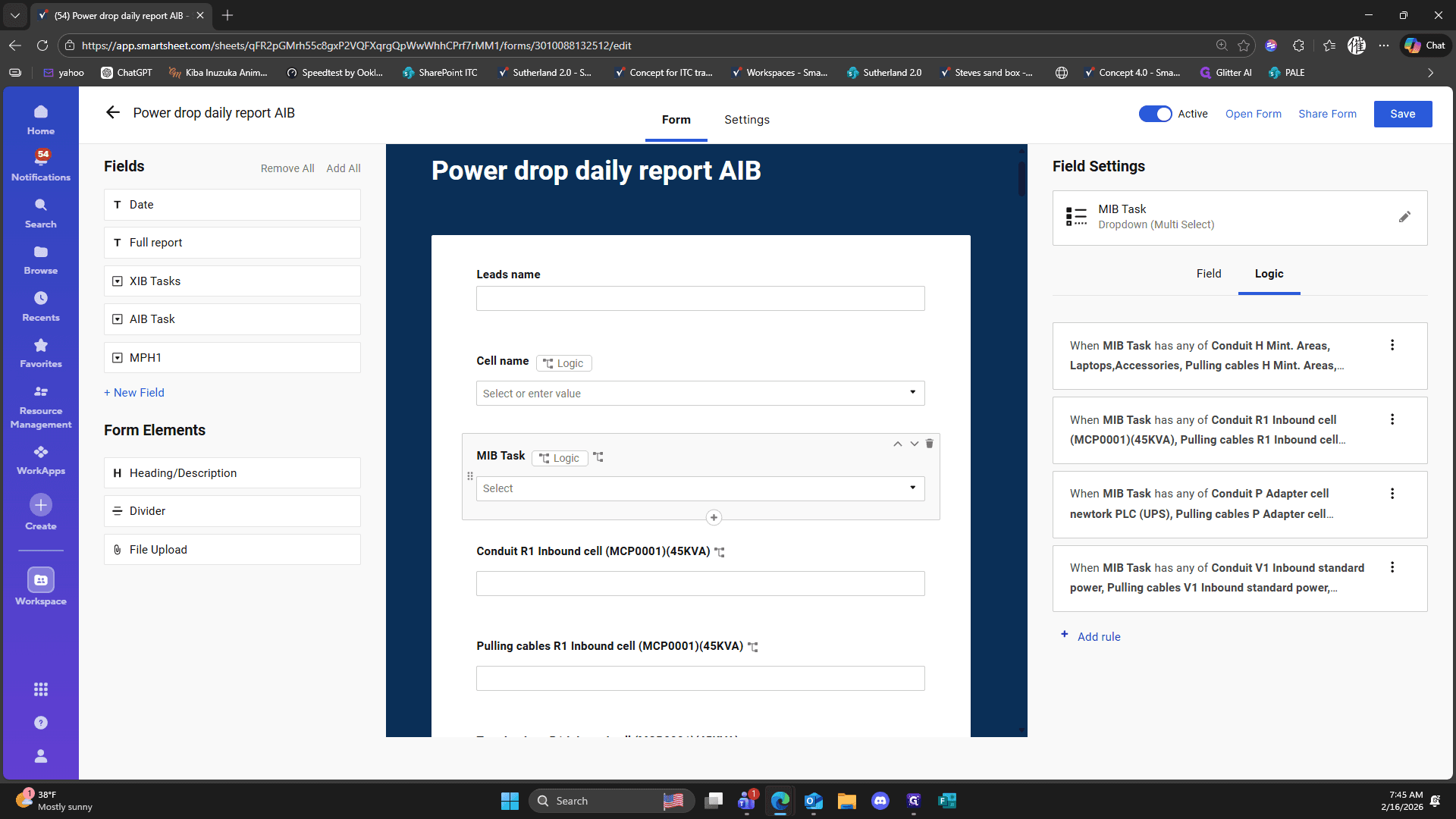Open options for Conduit P Adapter cell rule
Screen dimensions: 1456x819
[x=1392, y=494]
